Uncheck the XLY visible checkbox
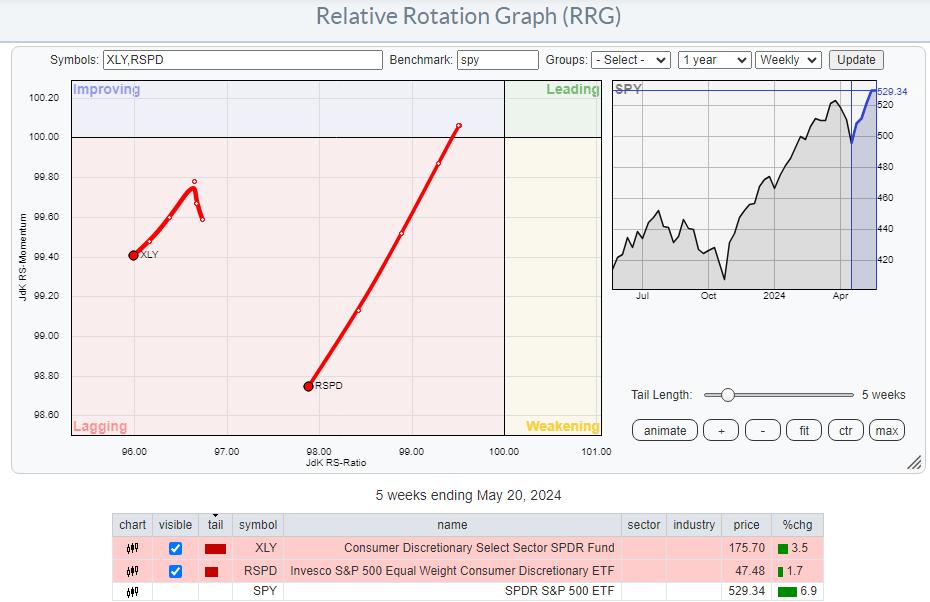 pos(176,548)
